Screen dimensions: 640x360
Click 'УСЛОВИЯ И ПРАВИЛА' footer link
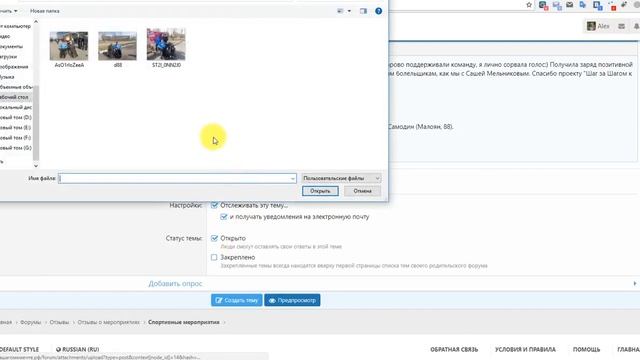525,349
